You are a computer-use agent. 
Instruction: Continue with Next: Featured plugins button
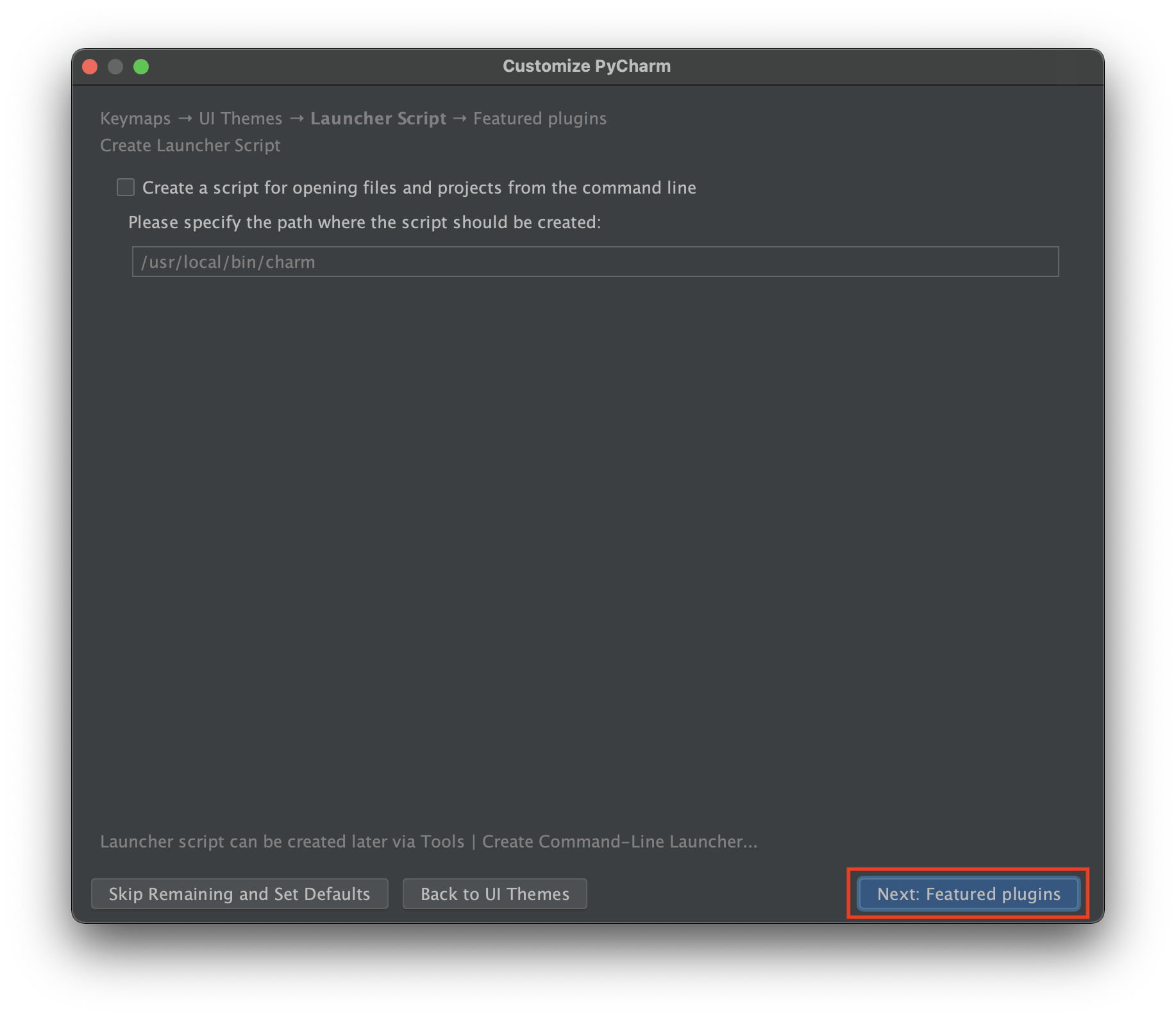[968, 894]
